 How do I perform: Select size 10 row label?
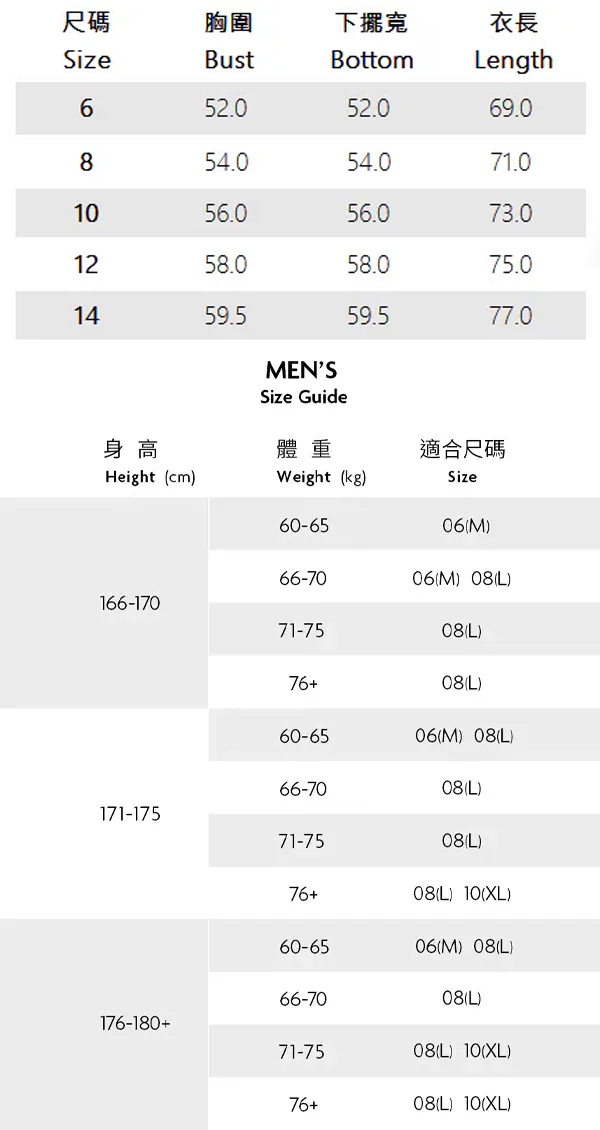86,213
